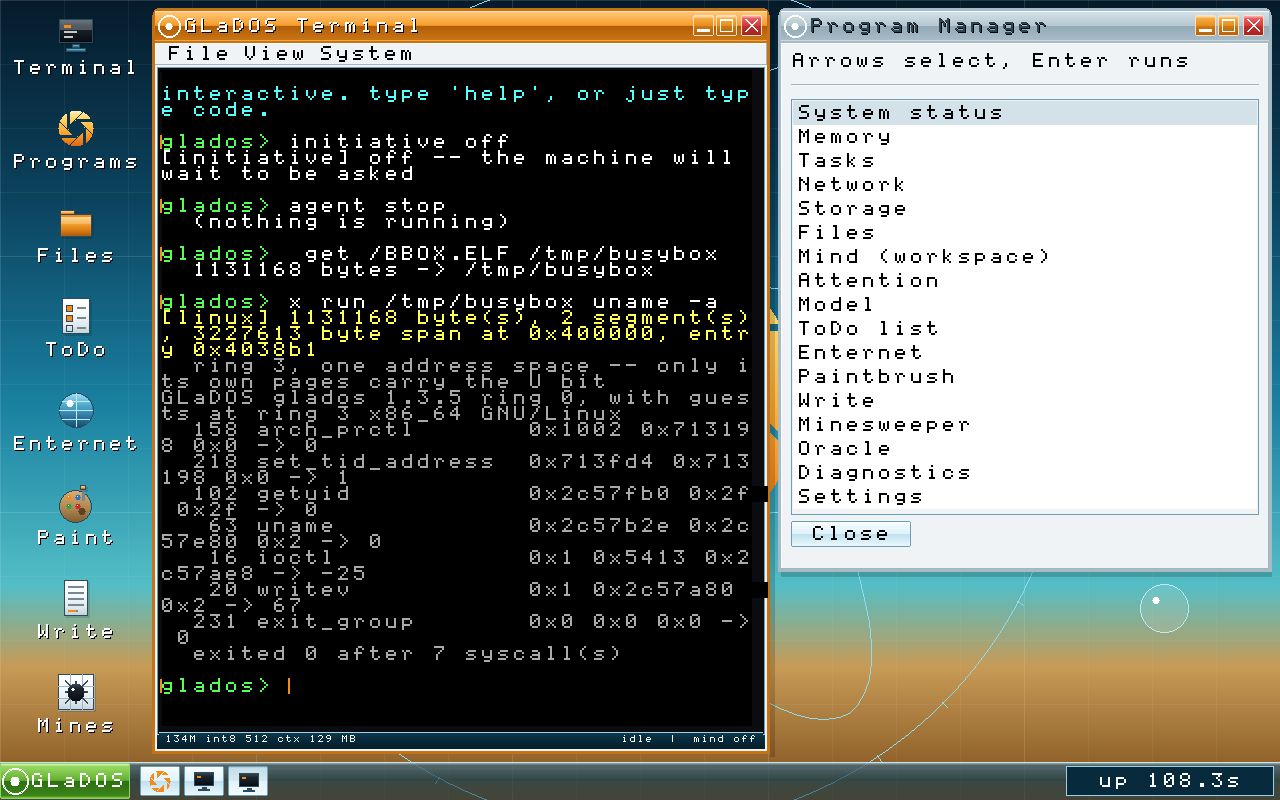Select Mind (workspace) in the list

1024,257
